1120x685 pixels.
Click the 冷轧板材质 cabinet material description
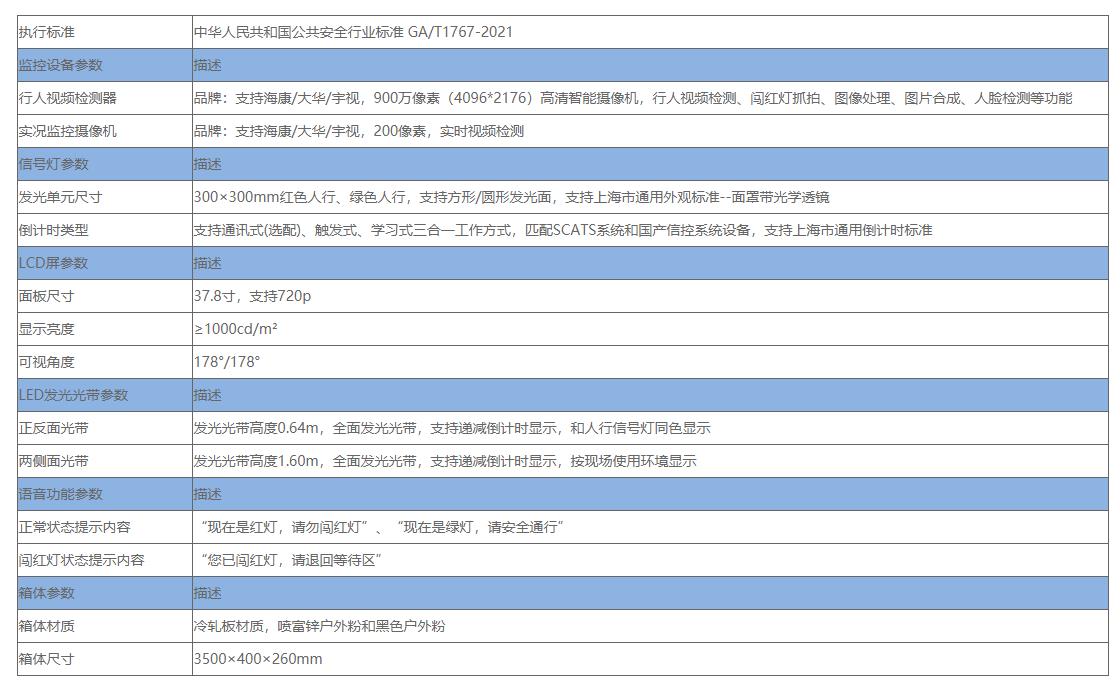click(x=319, y=626)
